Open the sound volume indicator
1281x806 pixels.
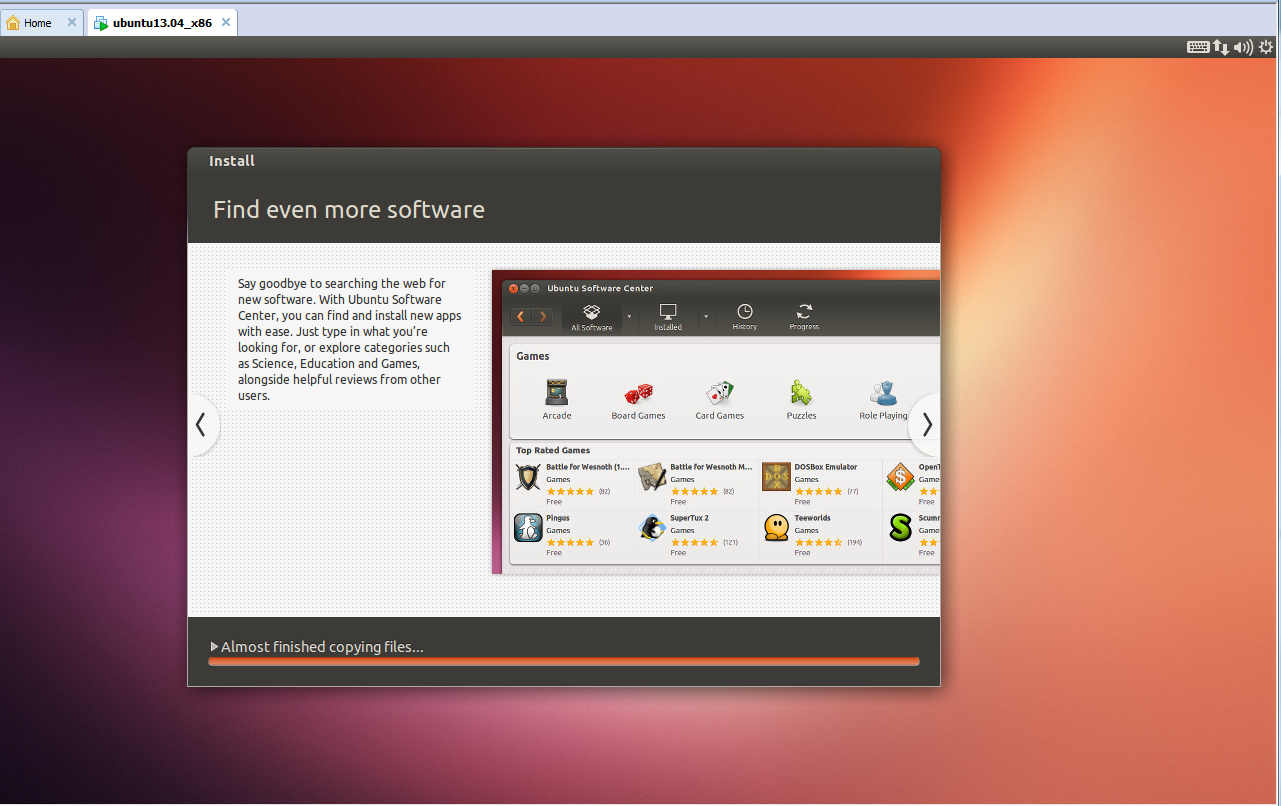pos(1244,47)
